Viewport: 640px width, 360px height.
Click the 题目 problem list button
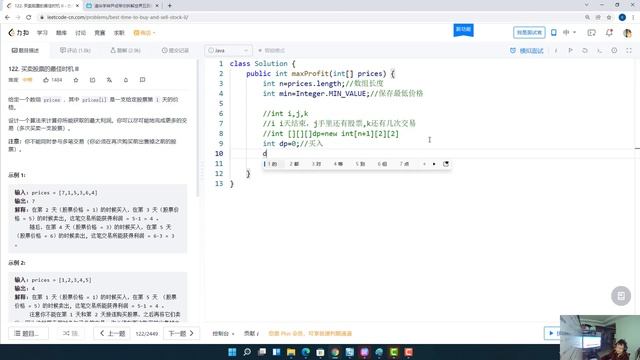click(x=28, y=333)
